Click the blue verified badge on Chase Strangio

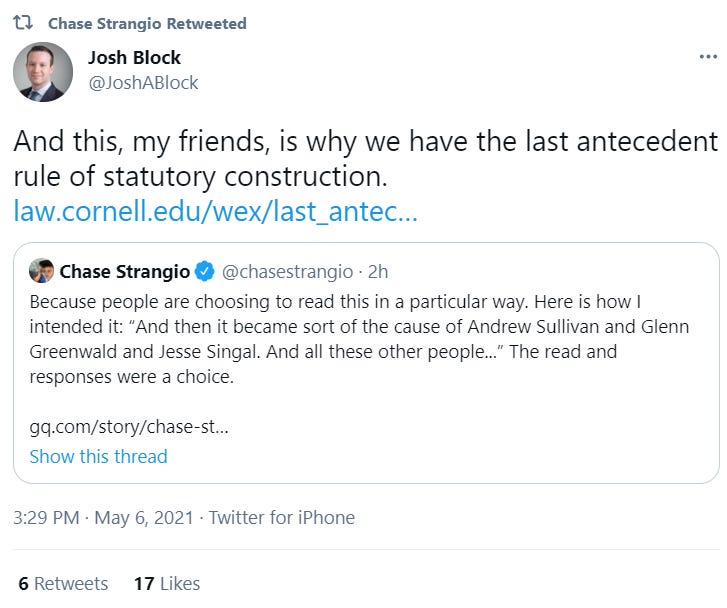click(203, 271)
